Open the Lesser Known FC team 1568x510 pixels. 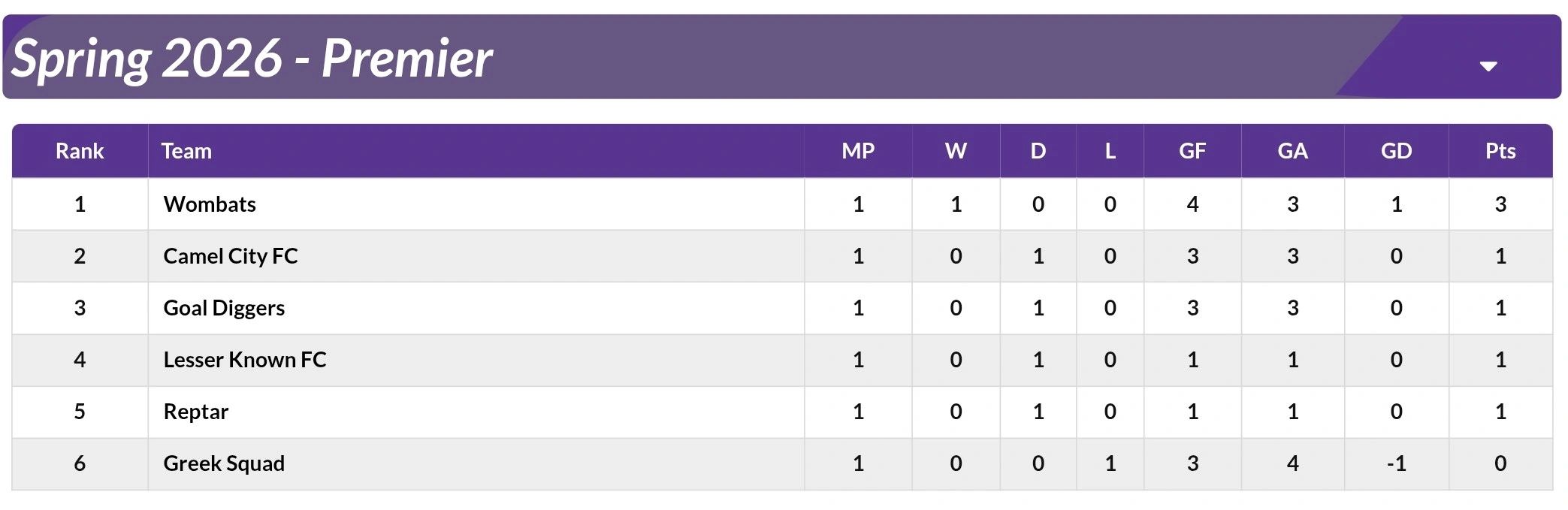pyautogui.click(x=245, y=360)
